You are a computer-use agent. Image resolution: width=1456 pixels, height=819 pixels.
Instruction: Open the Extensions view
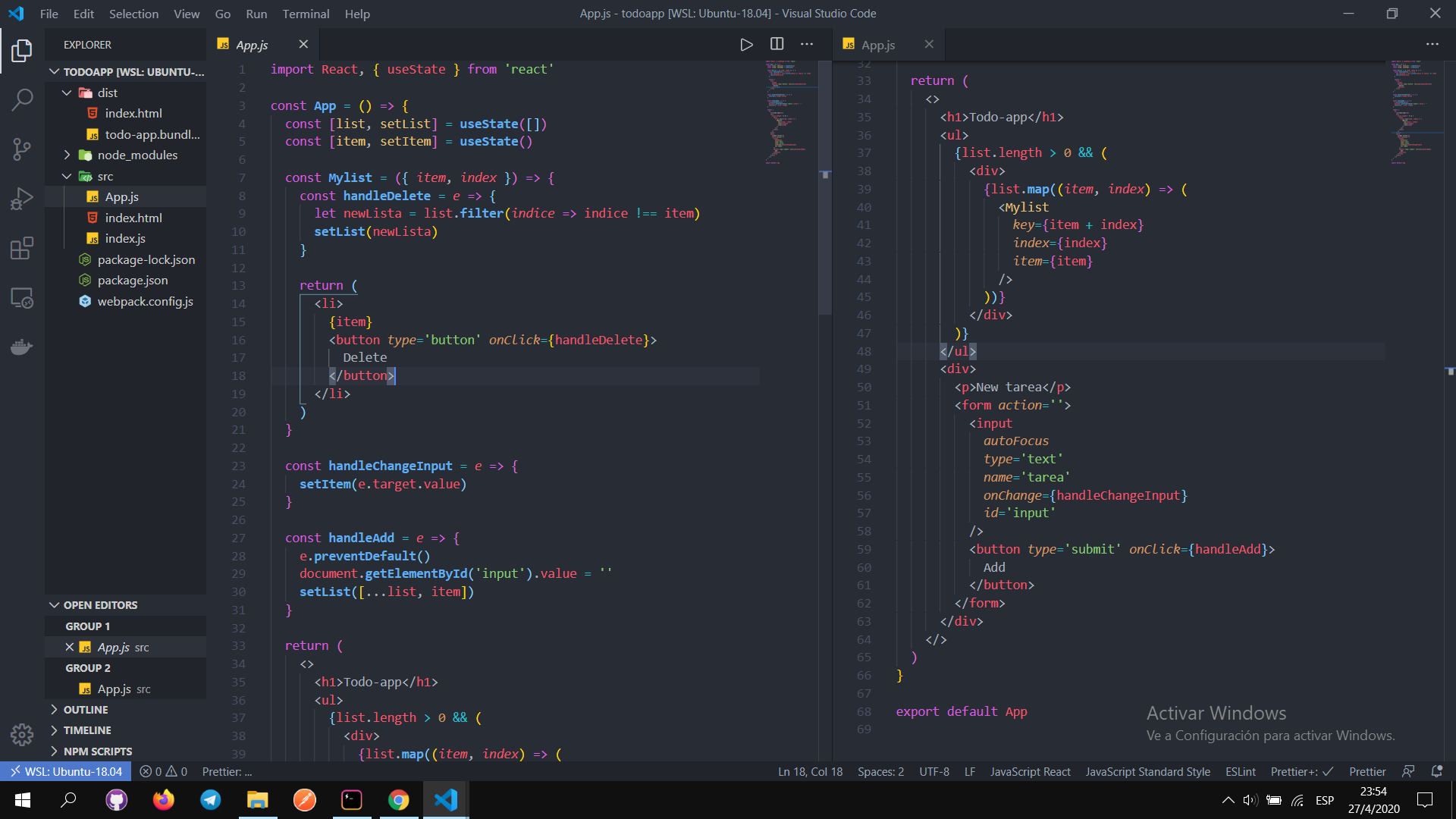(22, 248)
